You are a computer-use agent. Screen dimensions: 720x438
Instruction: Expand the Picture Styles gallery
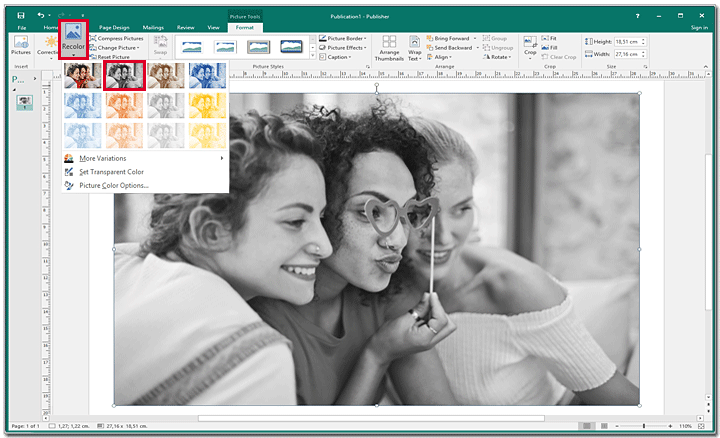[x=313, y=56]
